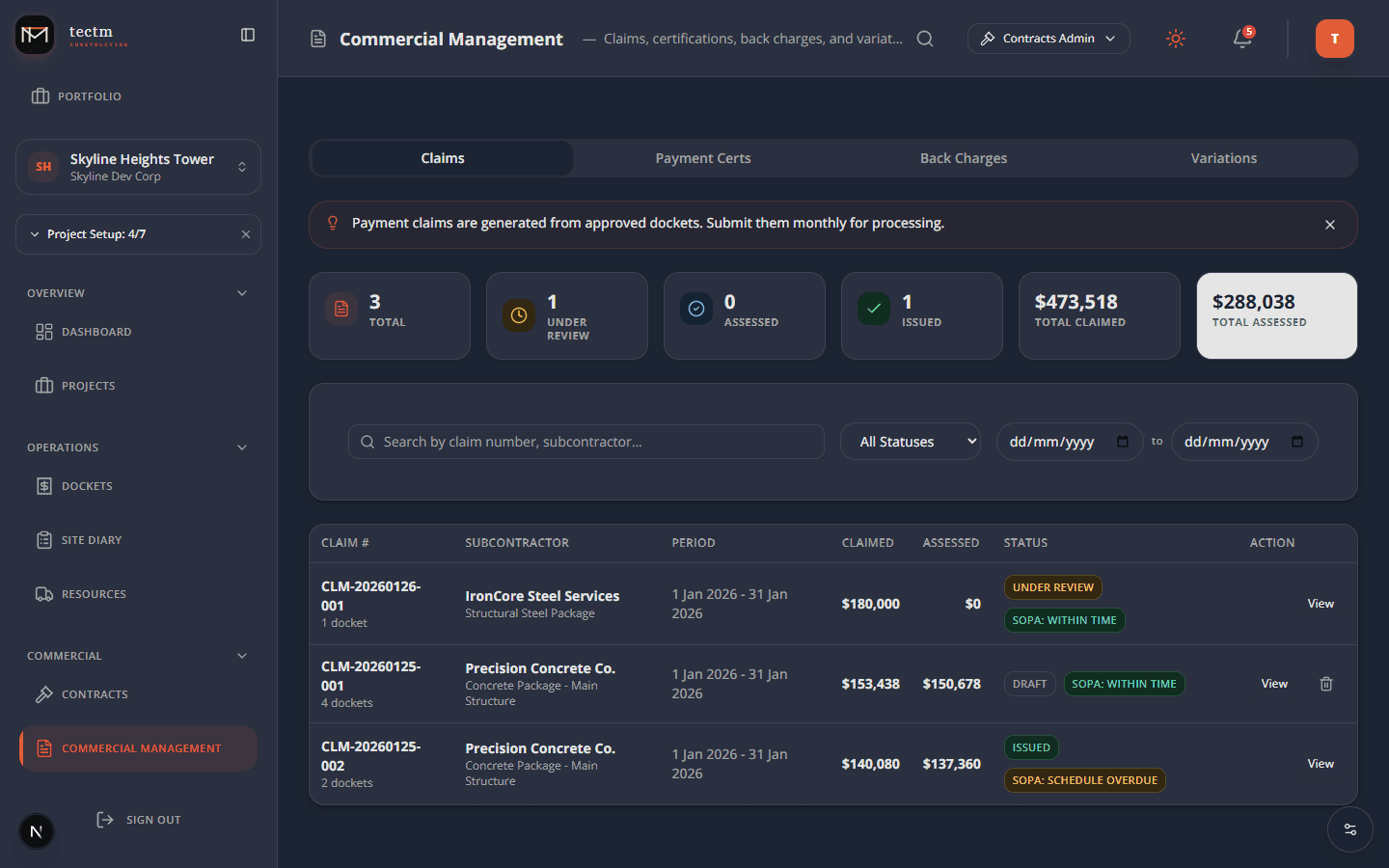Go to the Dashboard via its sidebar icon

tap(44, 331)
